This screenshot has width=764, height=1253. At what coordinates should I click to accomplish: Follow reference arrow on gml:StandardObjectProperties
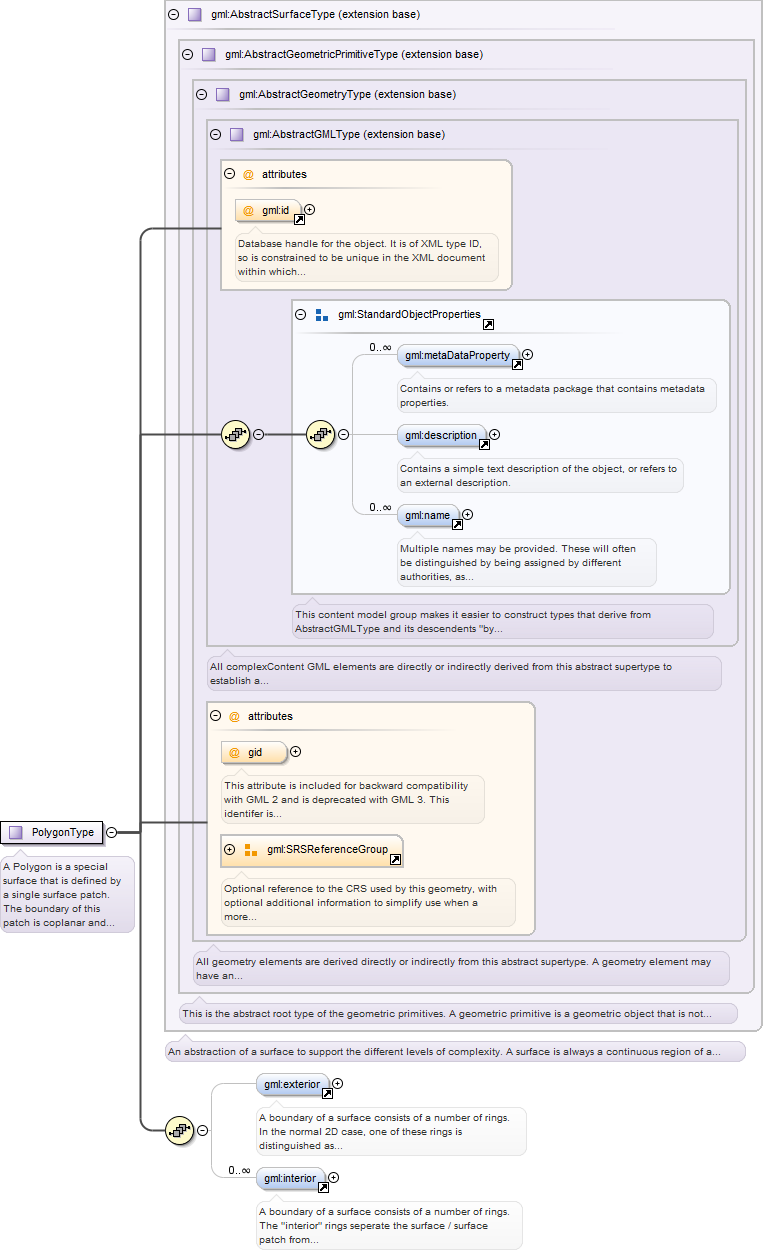[x=488, y=325]
